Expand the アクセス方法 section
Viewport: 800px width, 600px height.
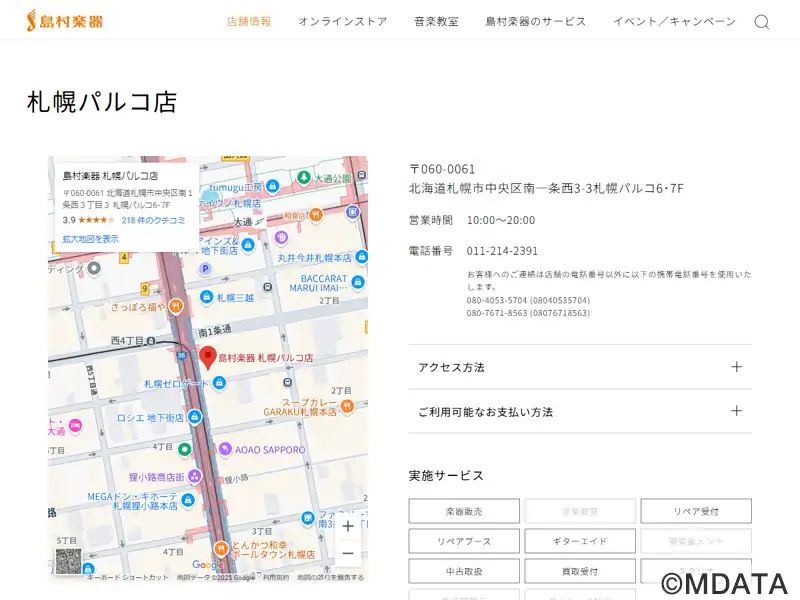click(x=580, y=367)
